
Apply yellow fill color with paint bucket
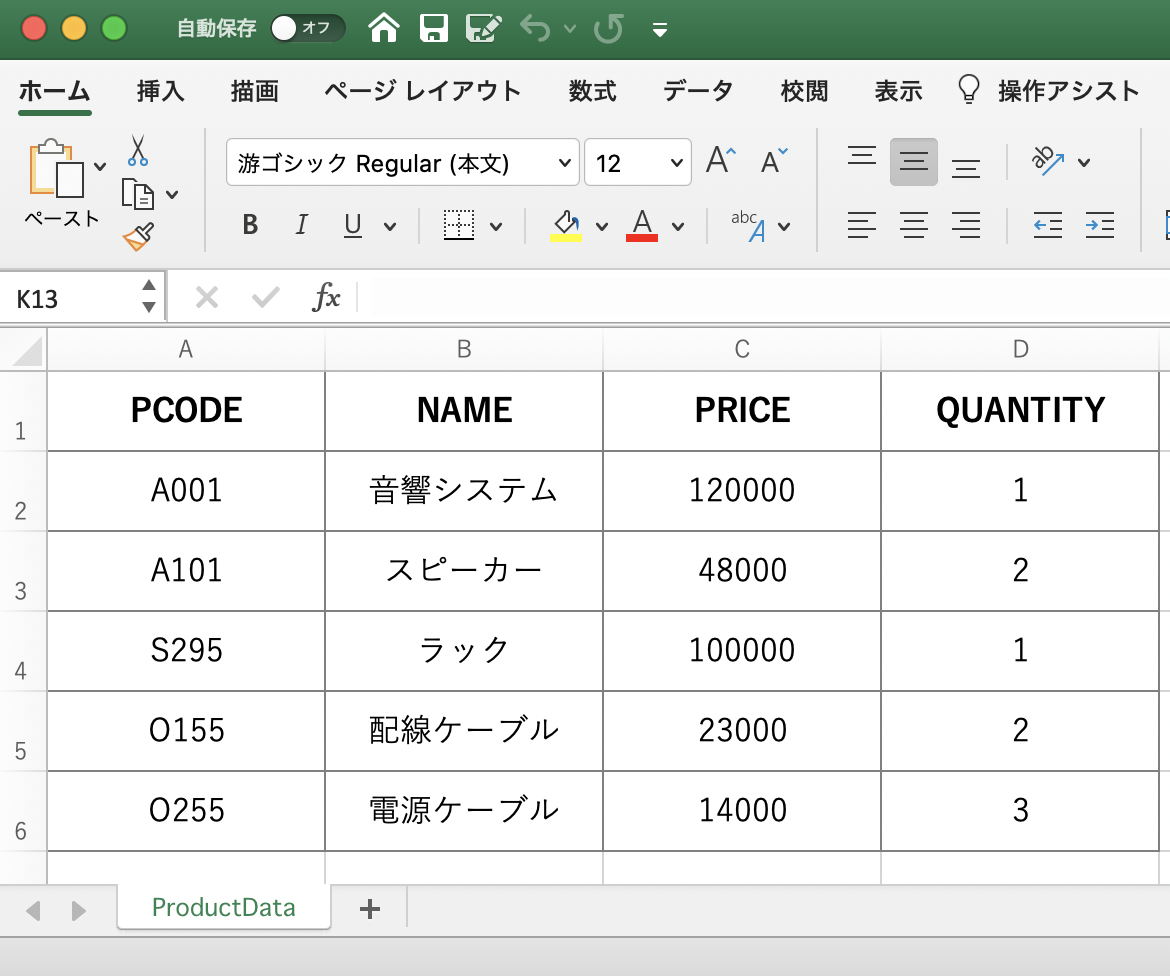pos(566,225)
